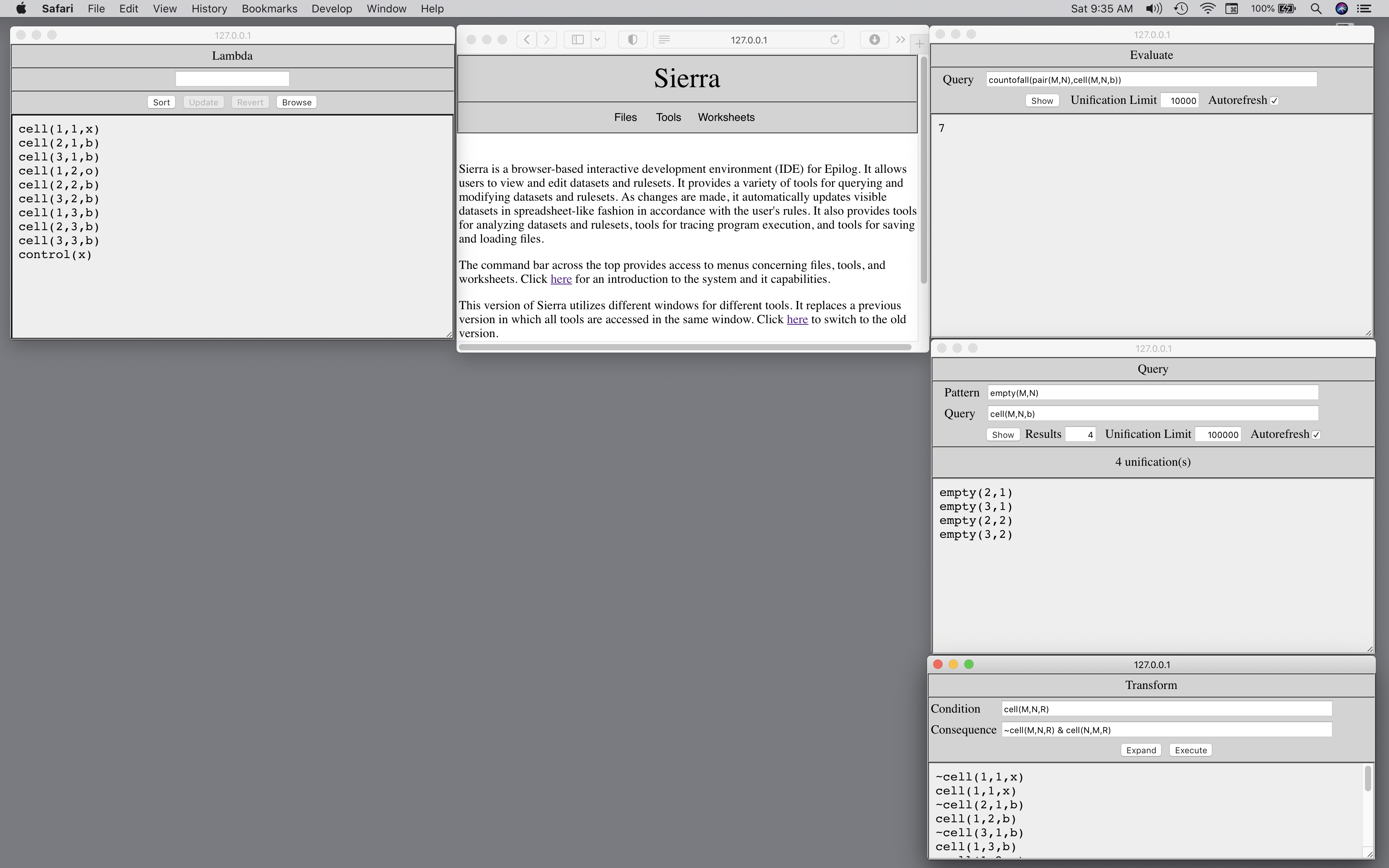1389x868 pixels.
Task: Toggle Autorefresh checkbox in Evaluate window
Action: 1274,100
